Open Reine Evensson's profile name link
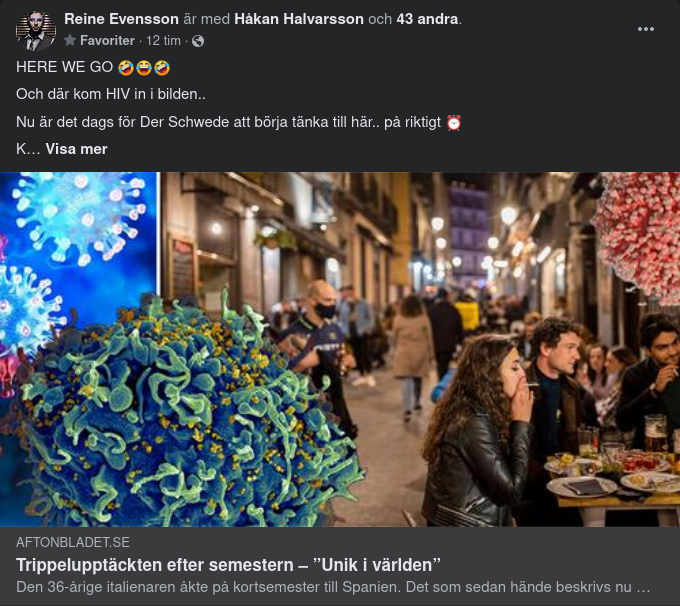This screenshot has width=680, height=606. (121, 19)
